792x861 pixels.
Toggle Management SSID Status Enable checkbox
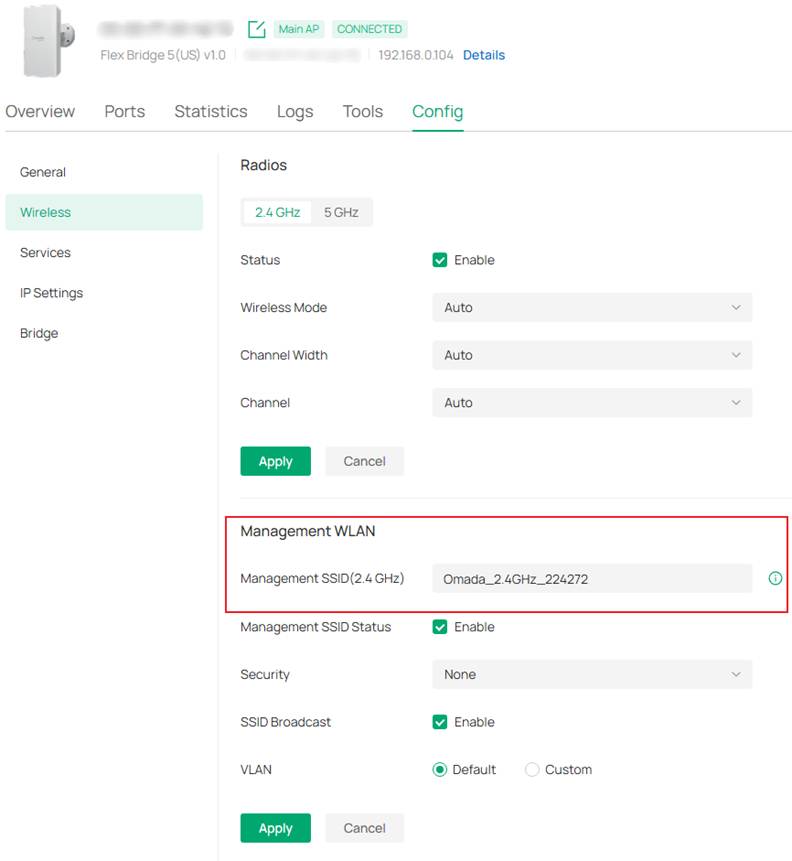[x=439, y=627]
